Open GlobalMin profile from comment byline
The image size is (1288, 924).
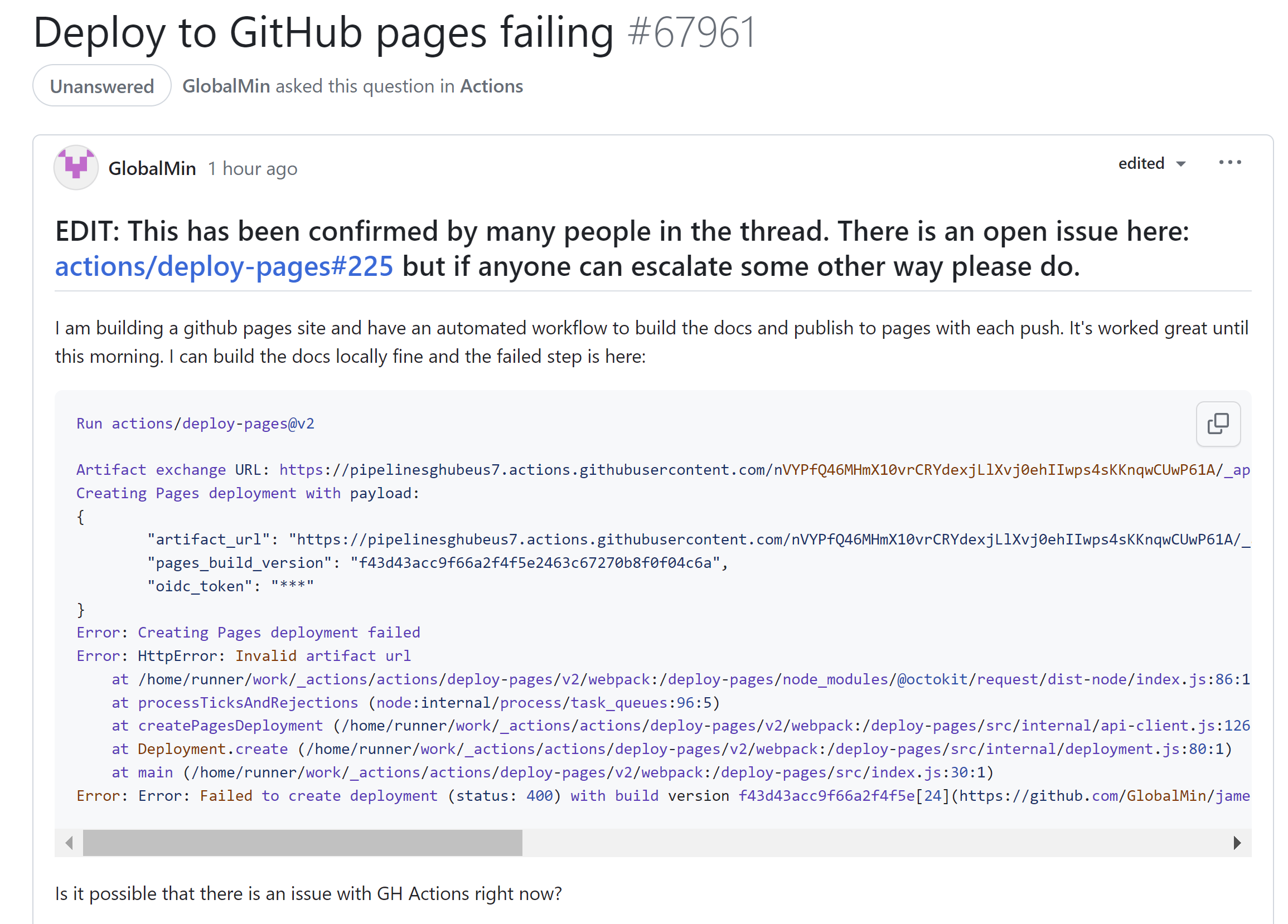tap(152, 167)
